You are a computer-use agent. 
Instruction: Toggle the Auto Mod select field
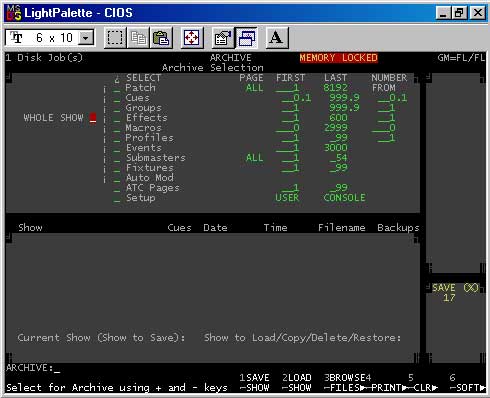pyautogui.click(x=117, y=179)
